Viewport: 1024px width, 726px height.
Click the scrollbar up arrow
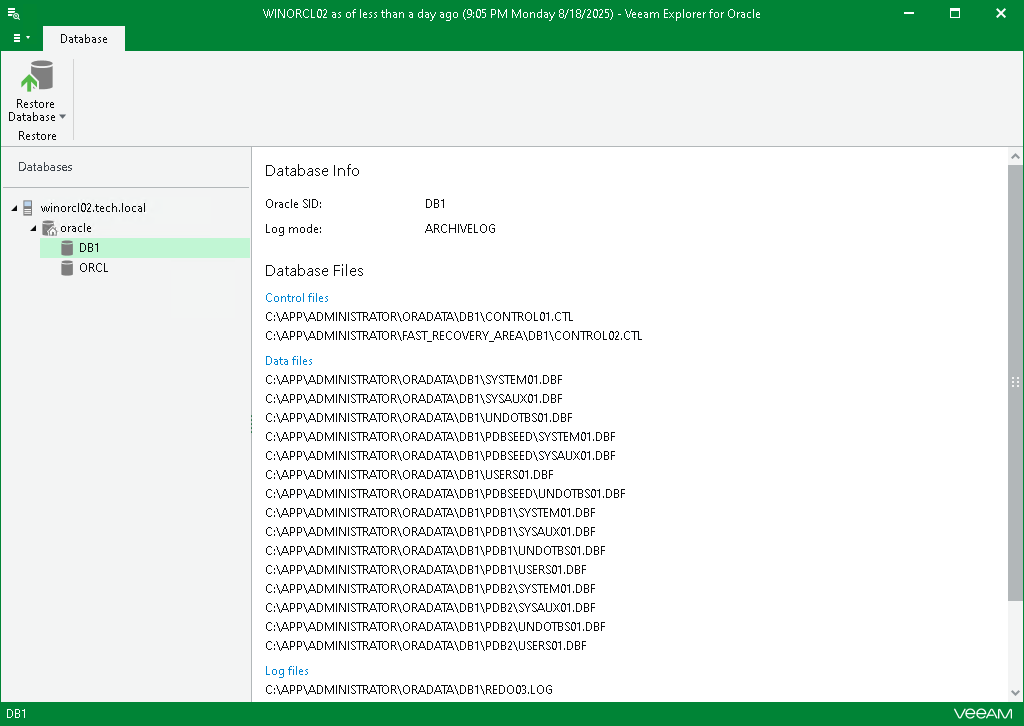pos(1015,157)
